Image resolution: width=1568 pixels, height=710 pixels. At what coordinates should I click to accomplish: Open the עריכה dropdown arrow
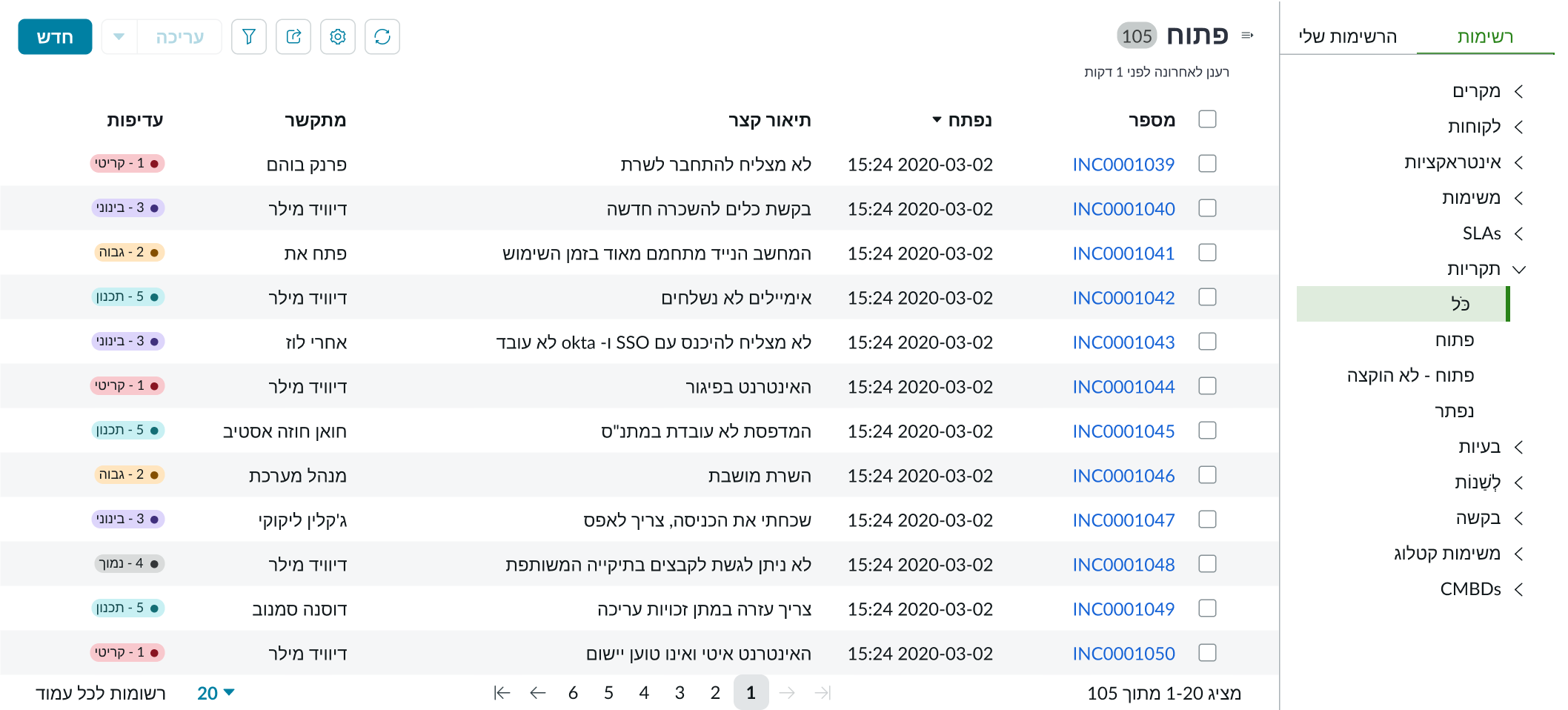(119, 36)
